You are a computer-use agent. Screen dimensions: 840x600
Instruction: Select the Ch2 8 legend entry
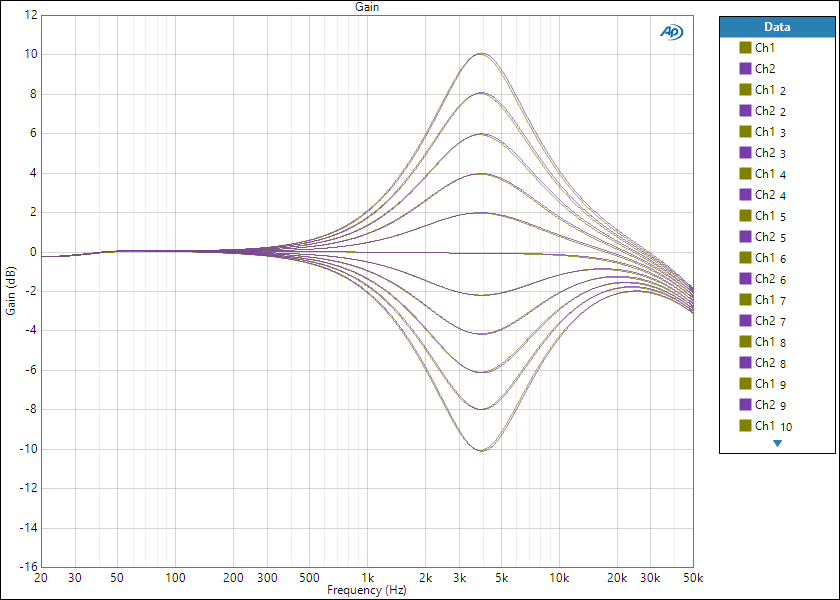point(763,363)
